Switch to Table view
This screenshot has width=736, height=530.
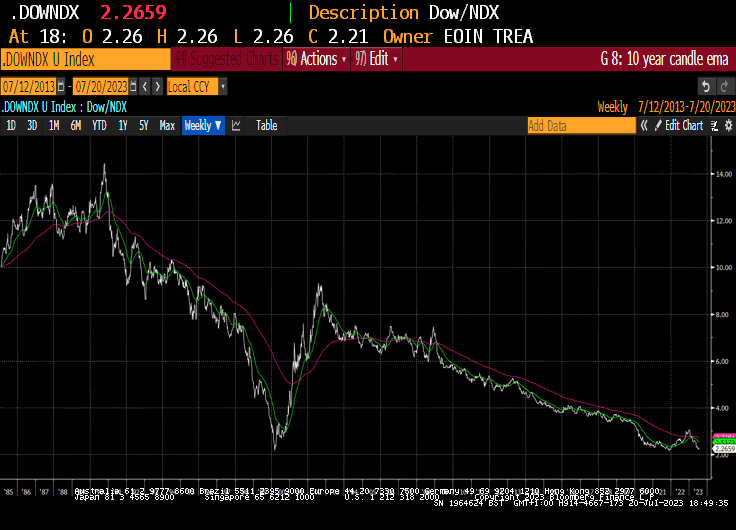[266, 125]
